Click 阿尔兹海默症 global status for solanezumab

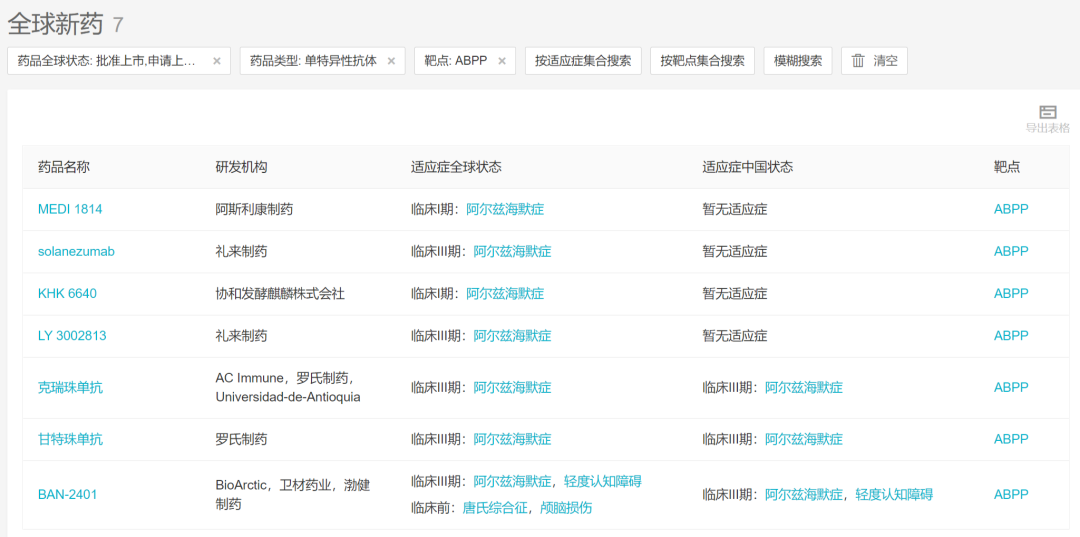[x=512, y=251]
